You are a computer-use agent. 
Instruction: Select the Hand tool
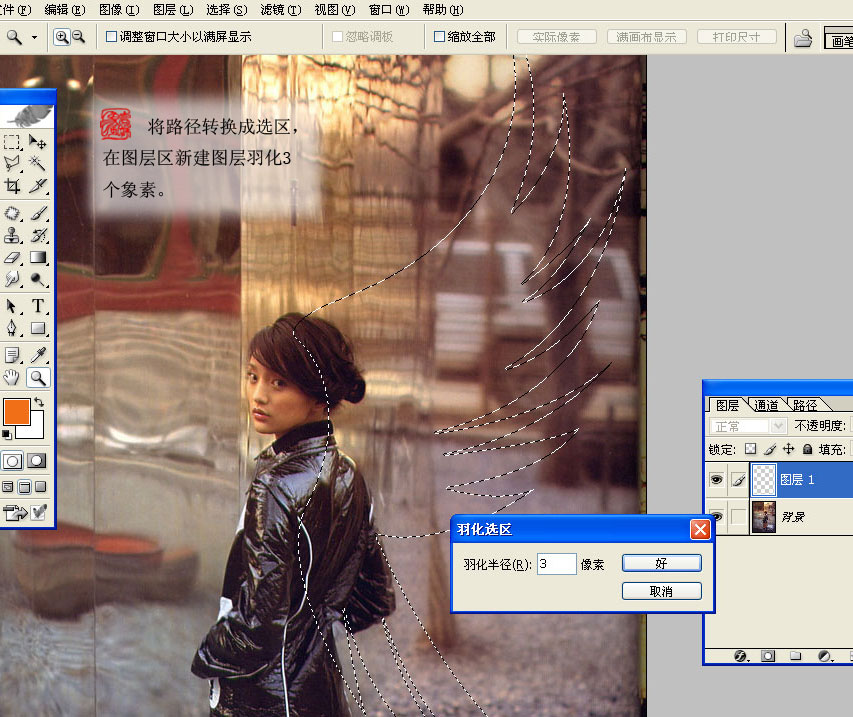click(x=12, y=377)
